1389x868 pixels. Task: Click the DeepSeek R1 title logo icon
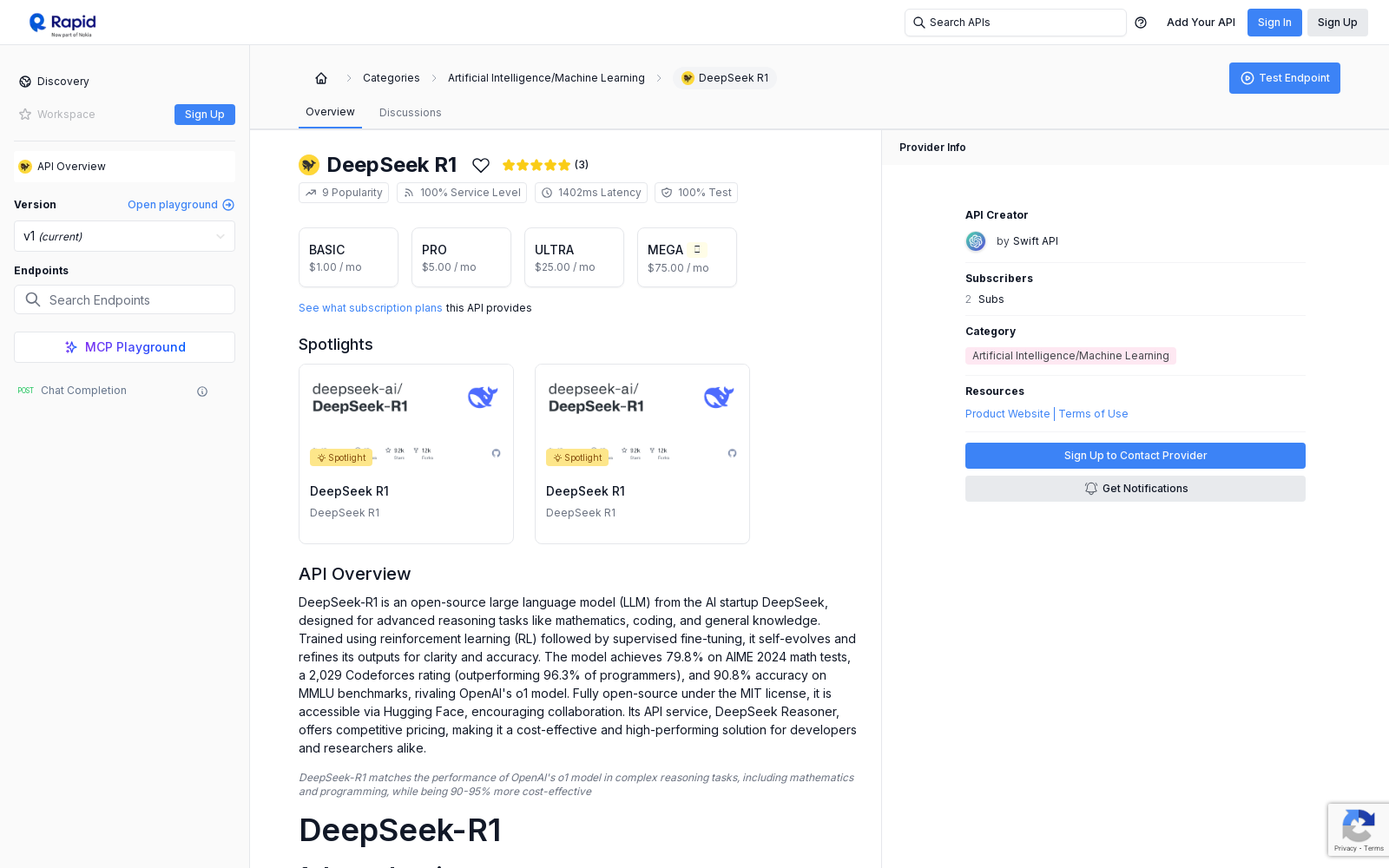(x=309, y=165)
